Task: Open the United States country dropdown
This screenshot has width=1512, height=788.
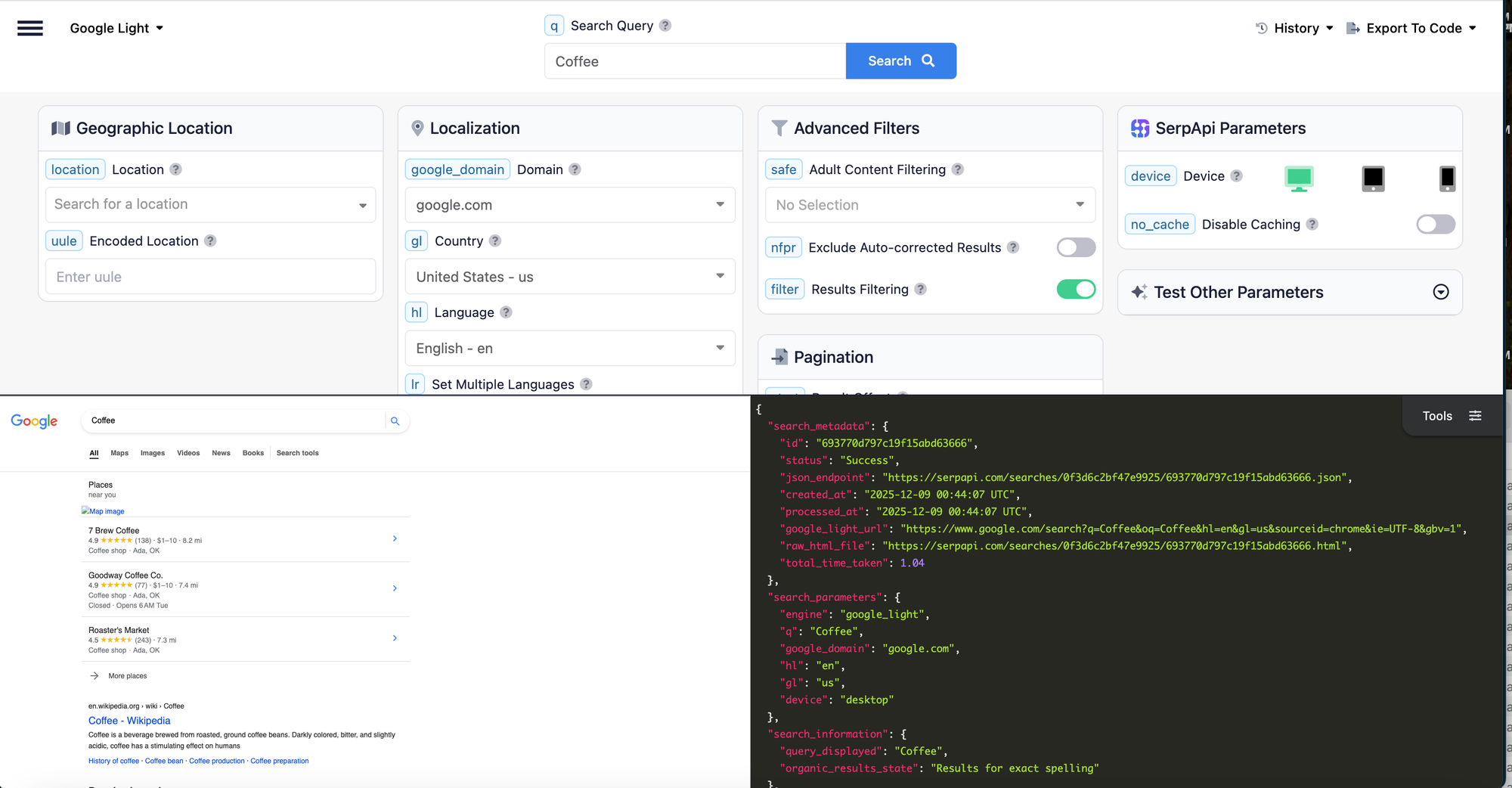Action: coord(570,277)
